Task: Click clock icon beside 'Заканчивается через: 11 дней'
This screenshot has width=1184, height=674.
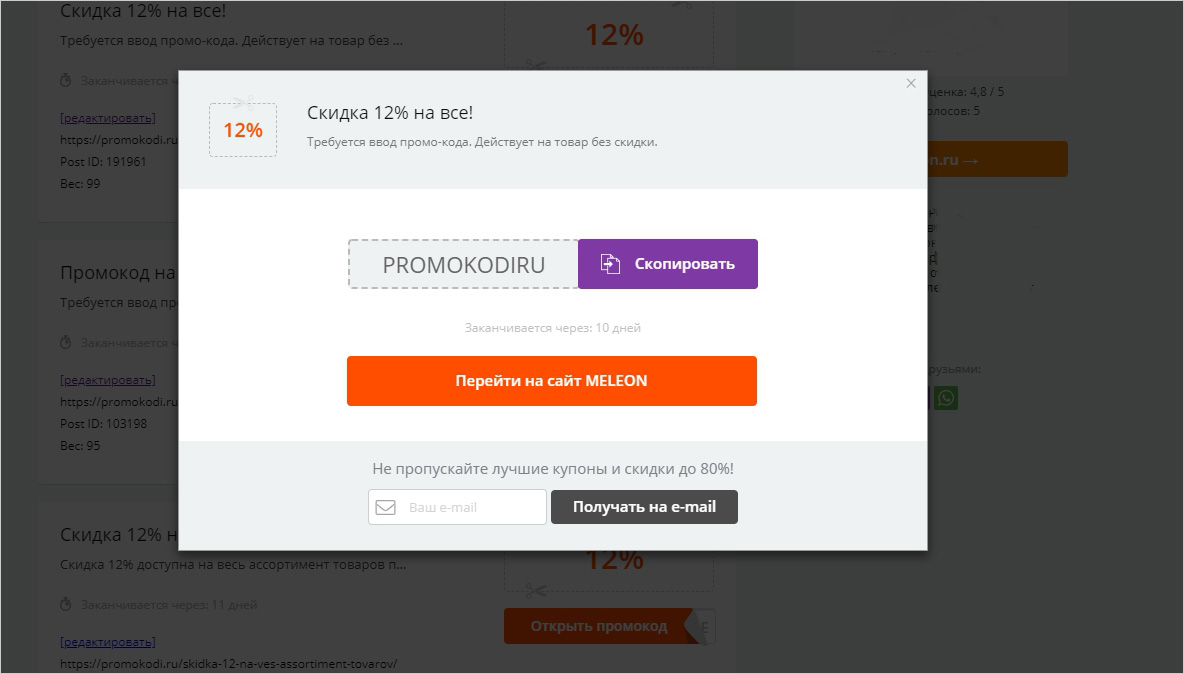Action: pyautogui.click(x=66, y=605)
